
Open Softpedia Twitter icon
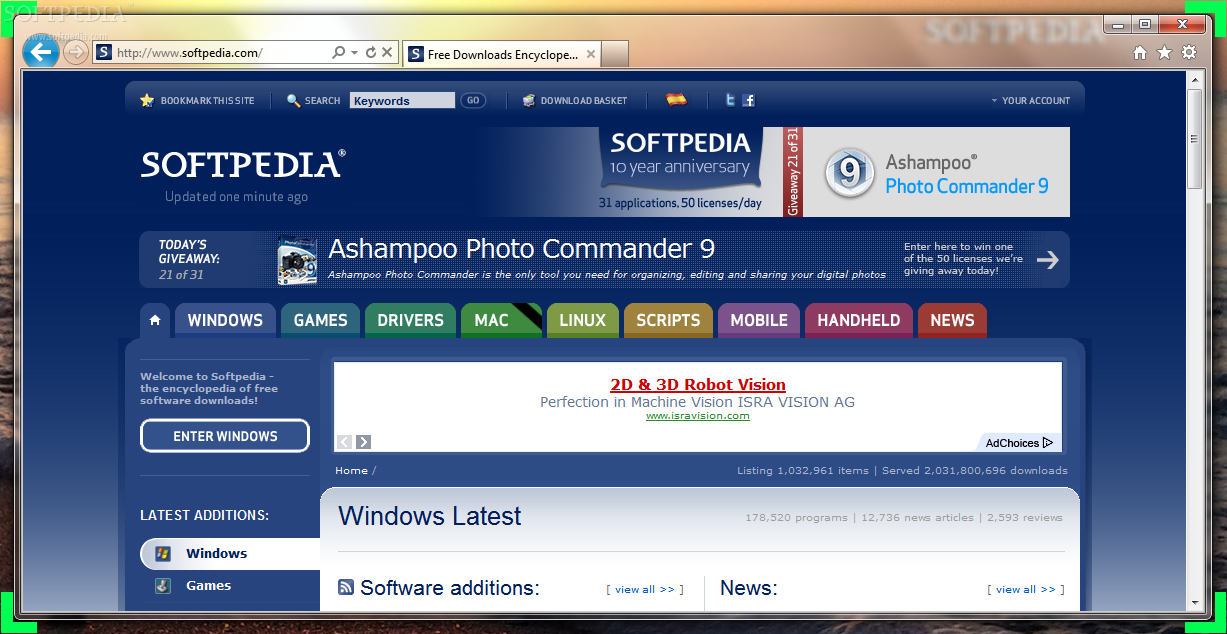click(731, 100)
